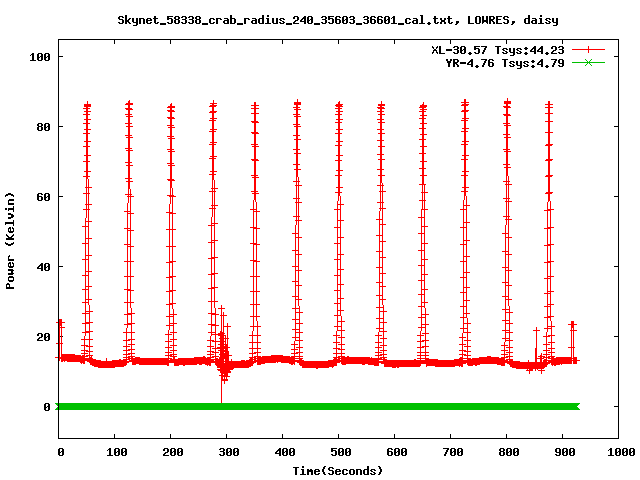Click the x-axis tick label 800
The width and height of the screenshot is (640, 480).
(509, 452)
